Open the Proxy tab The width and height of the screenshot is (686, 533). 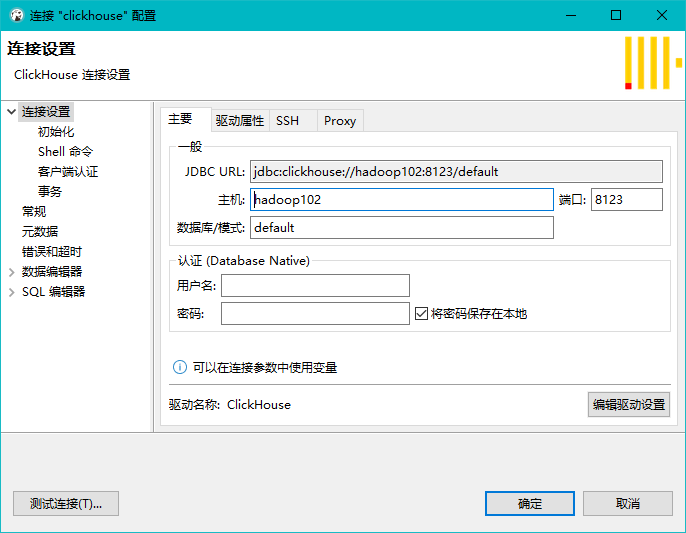[x=340, y=121]
